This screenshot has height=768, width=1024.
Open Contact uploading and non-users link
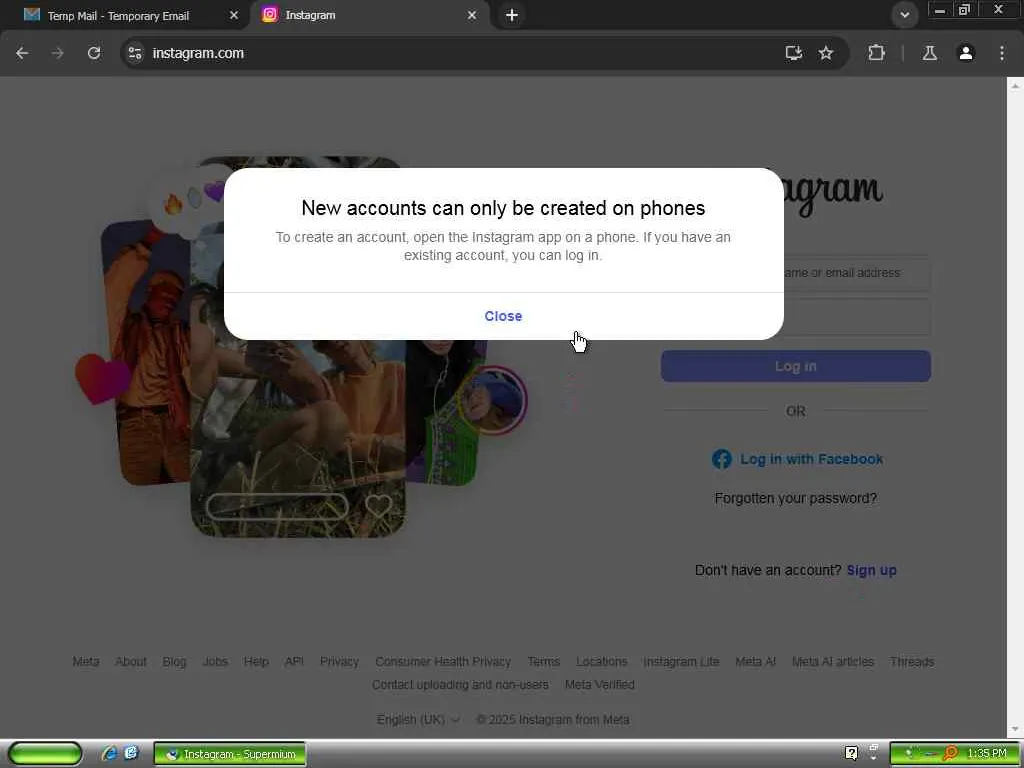click(460, 684)
